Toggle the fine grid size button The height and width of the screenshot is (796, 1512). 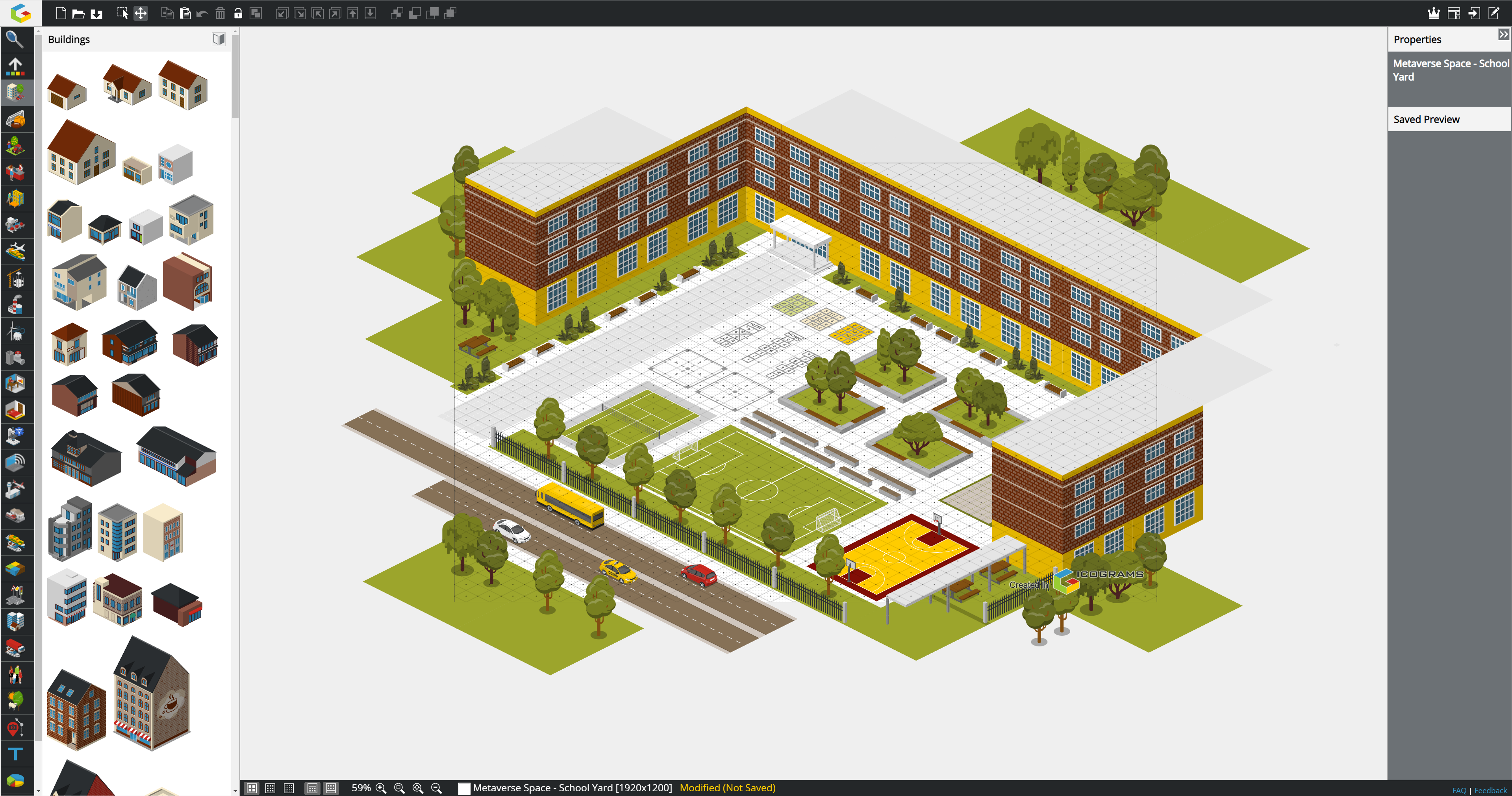coord(289,788)
